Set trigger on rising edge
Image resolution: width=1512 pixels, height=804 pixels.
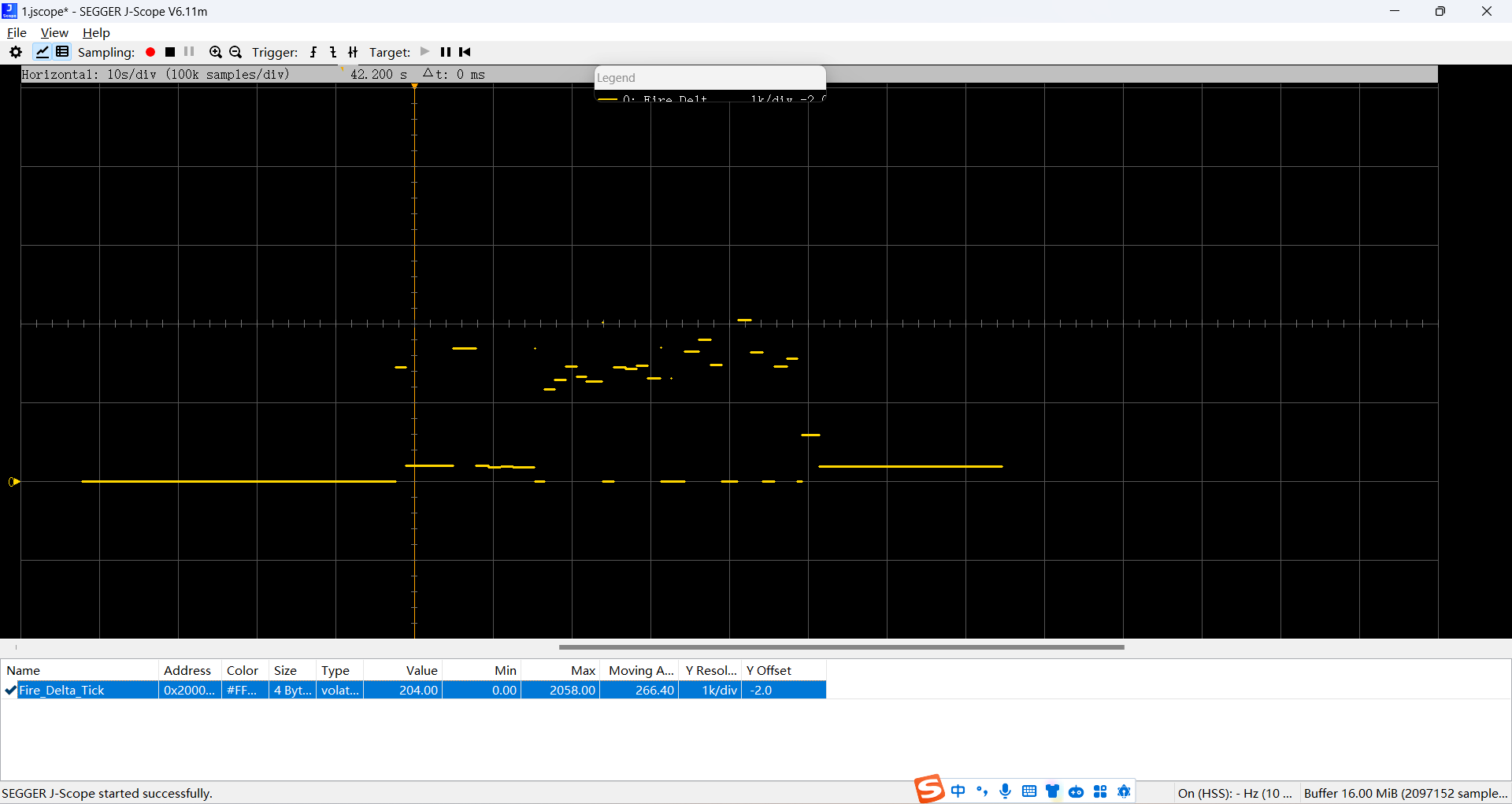pyautogui.click(x=313, y=52)
